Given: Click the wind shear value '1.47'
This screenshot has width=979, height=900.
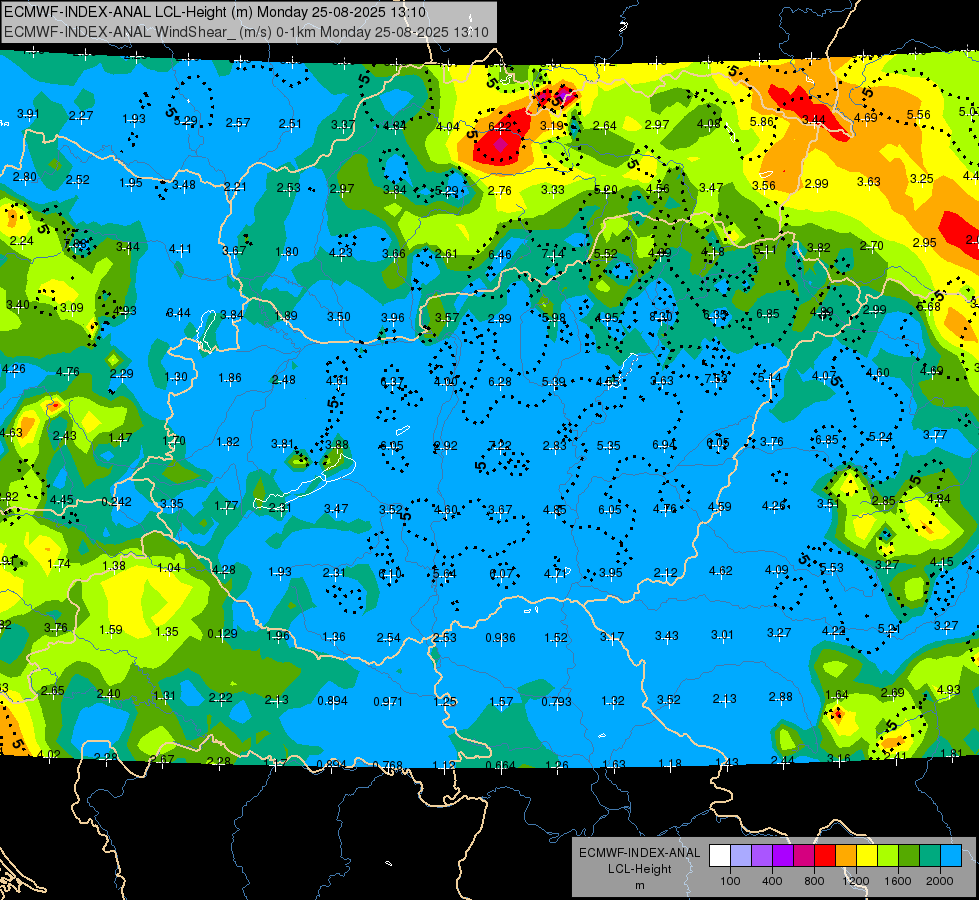Looking at the screenshot, I should [x=120, y=437].
